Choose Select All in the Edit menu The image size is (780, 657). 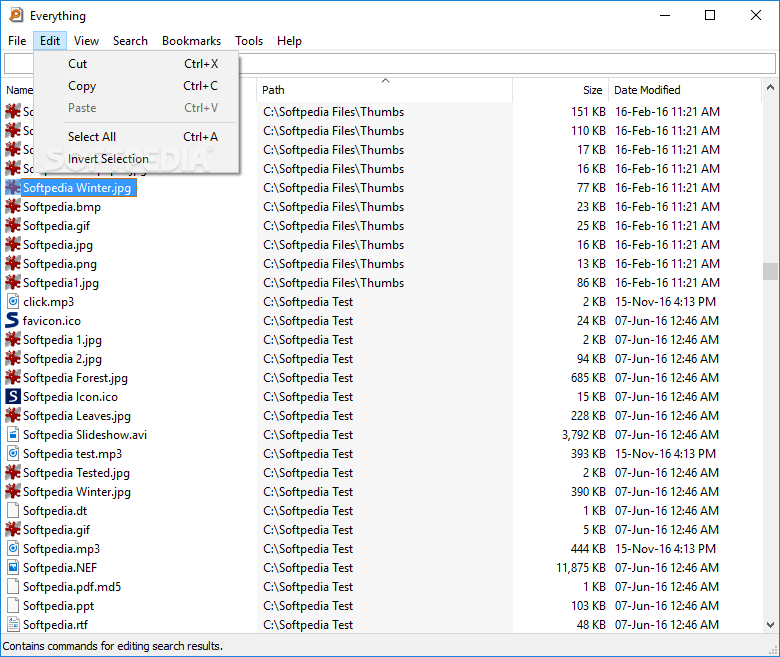pos(136,137)
